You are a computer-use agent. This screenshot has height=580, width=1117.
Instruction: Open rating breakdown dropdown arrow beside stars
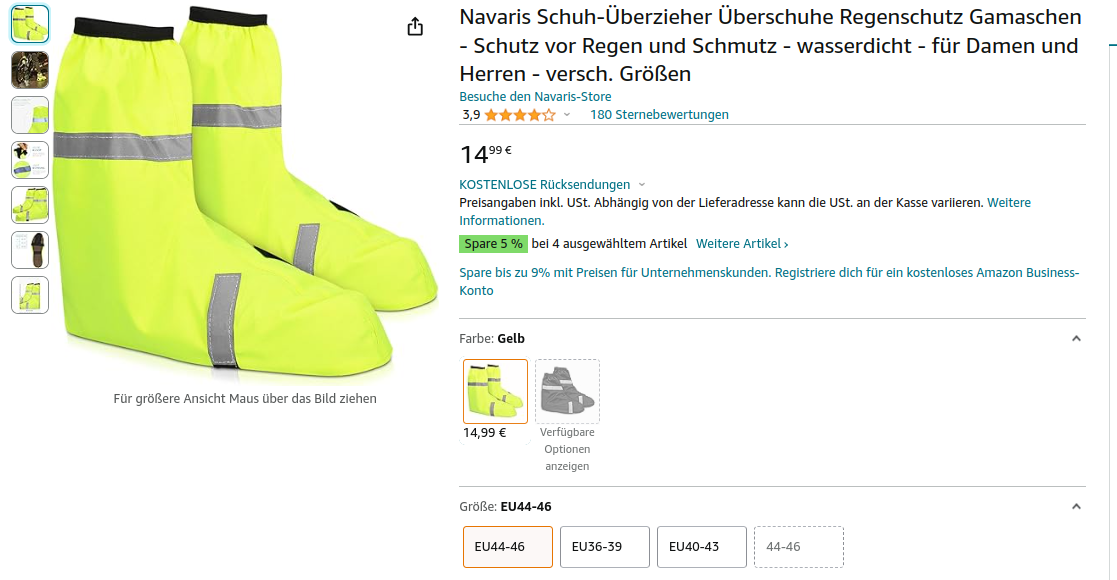click(567, 115)
